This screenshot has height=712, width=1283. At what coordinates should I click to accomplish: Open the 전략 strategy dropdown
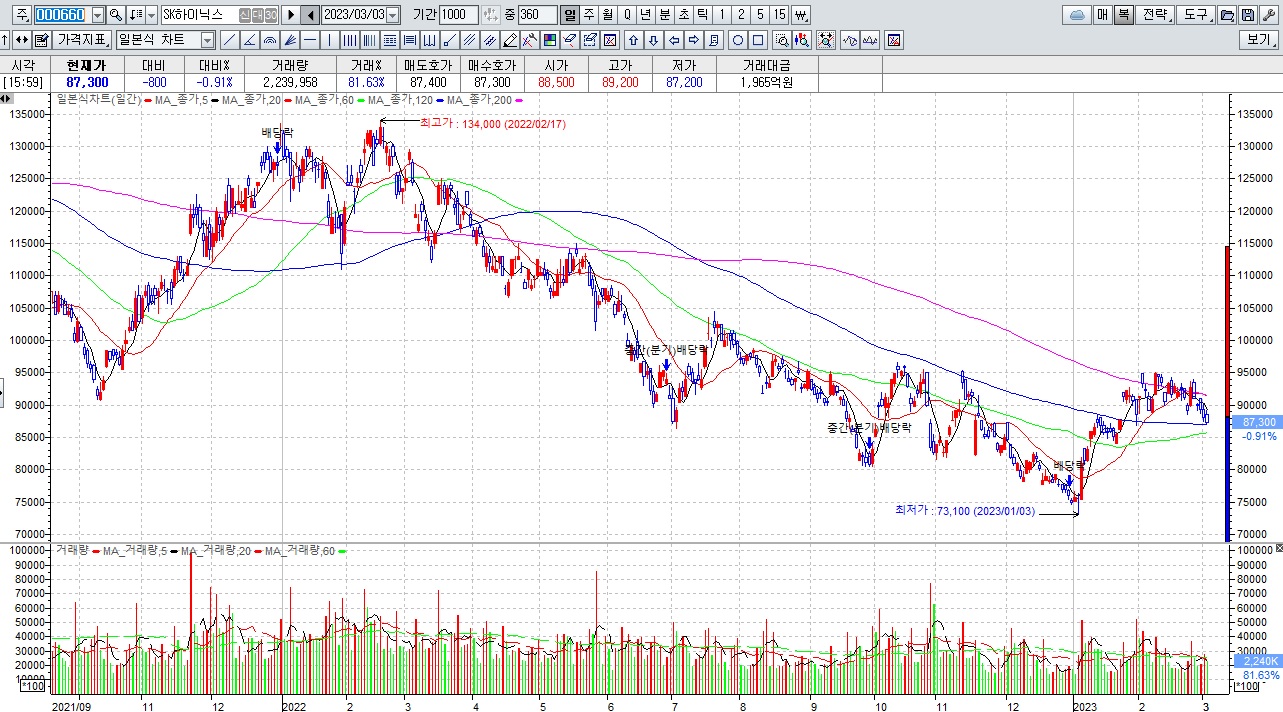tap(1155, 15)
